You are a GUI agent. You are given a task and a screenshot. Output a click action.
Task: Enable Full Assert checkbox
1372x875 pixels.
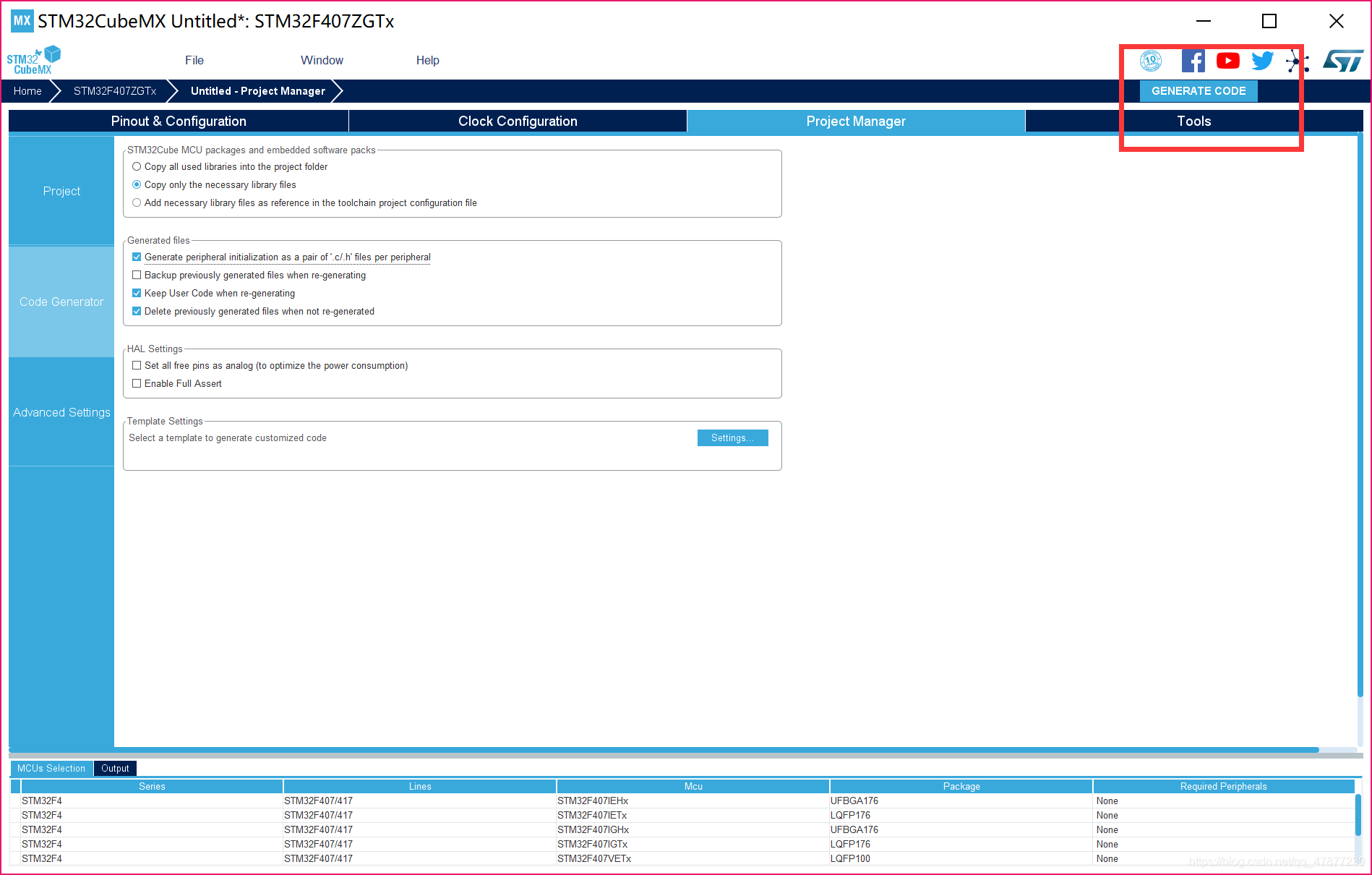click(x=137, y=384)
